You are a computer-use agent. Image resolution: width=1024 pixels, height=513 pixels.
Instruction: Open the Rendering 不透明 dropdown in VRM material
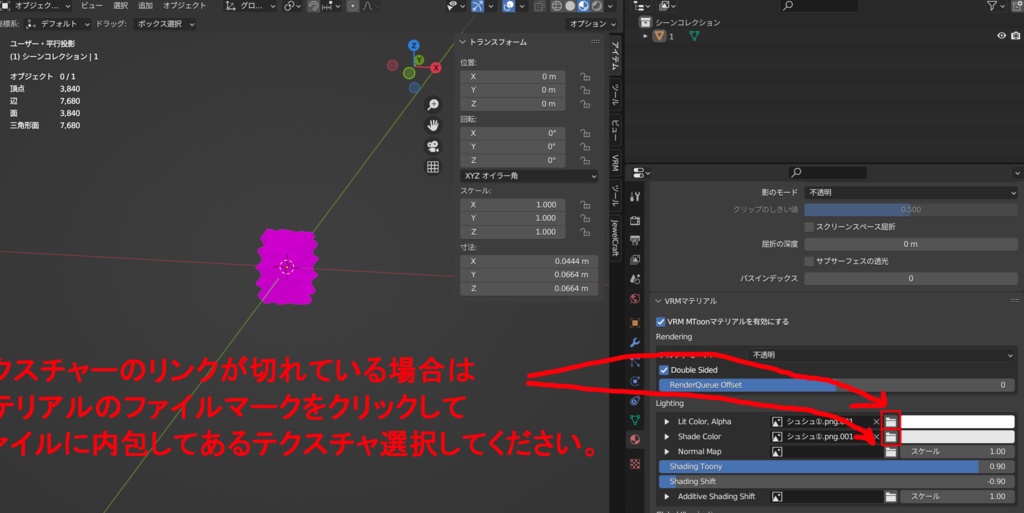click(x=881, y=355)
